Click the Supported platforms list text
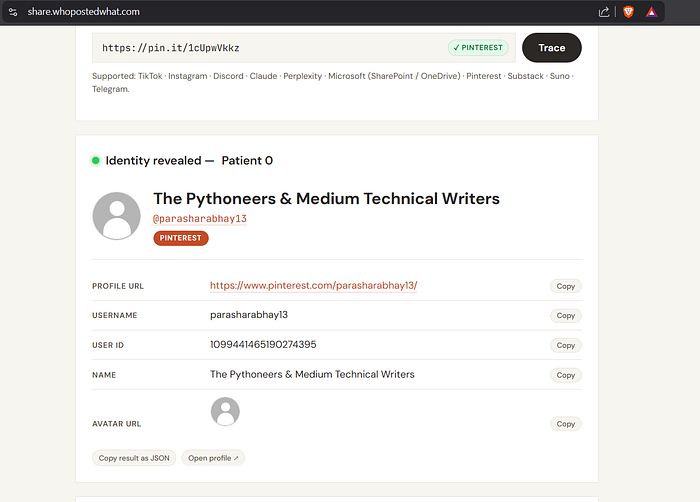 point(333,82)
